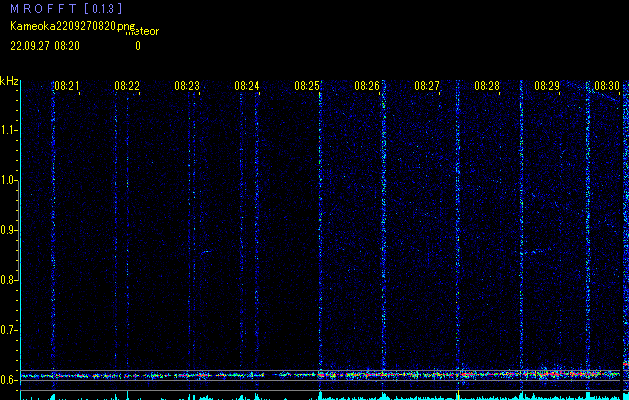Click the 08:26 time marker

[367, 86]
